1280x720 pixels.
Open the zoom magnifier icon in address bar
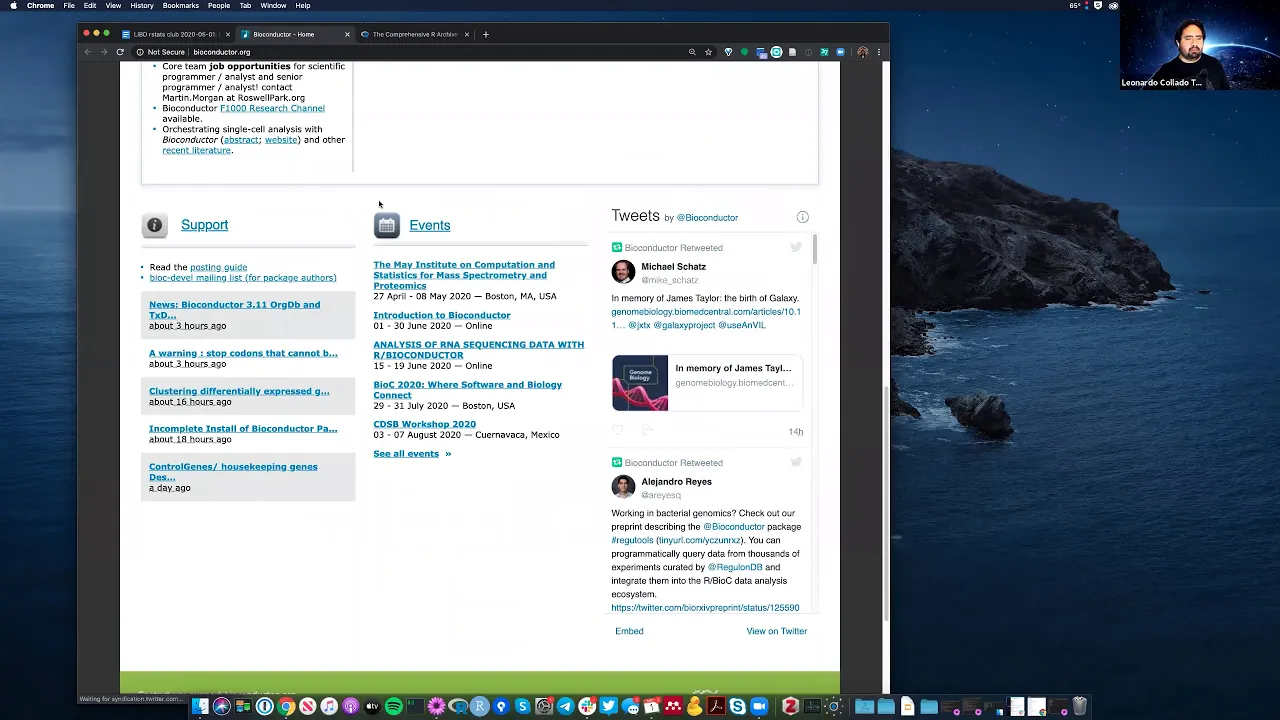click(x=692, y=52)
